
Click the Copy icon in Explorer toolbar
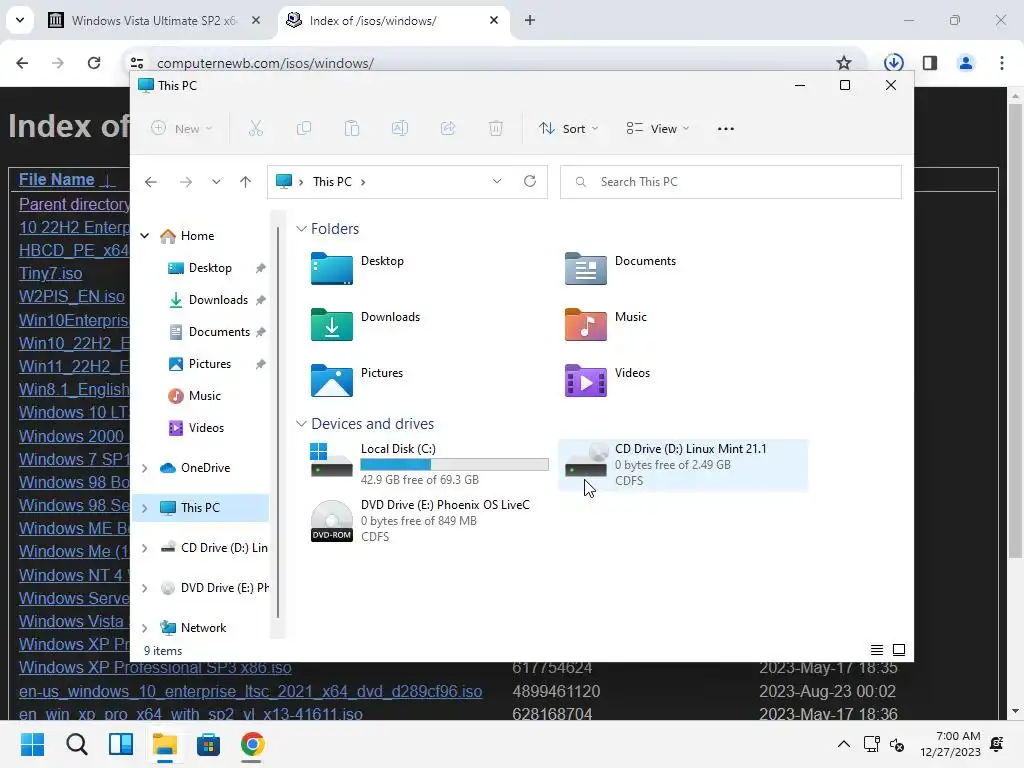pos(304,129)
